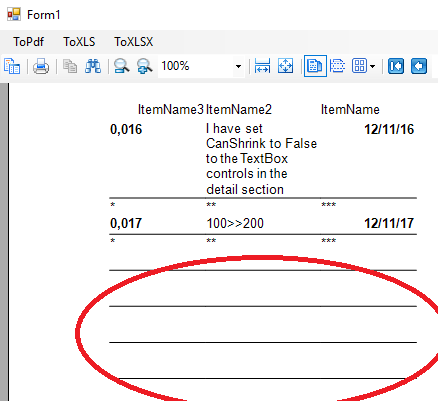Click the ToXLSX export button

tap(134, 42)
